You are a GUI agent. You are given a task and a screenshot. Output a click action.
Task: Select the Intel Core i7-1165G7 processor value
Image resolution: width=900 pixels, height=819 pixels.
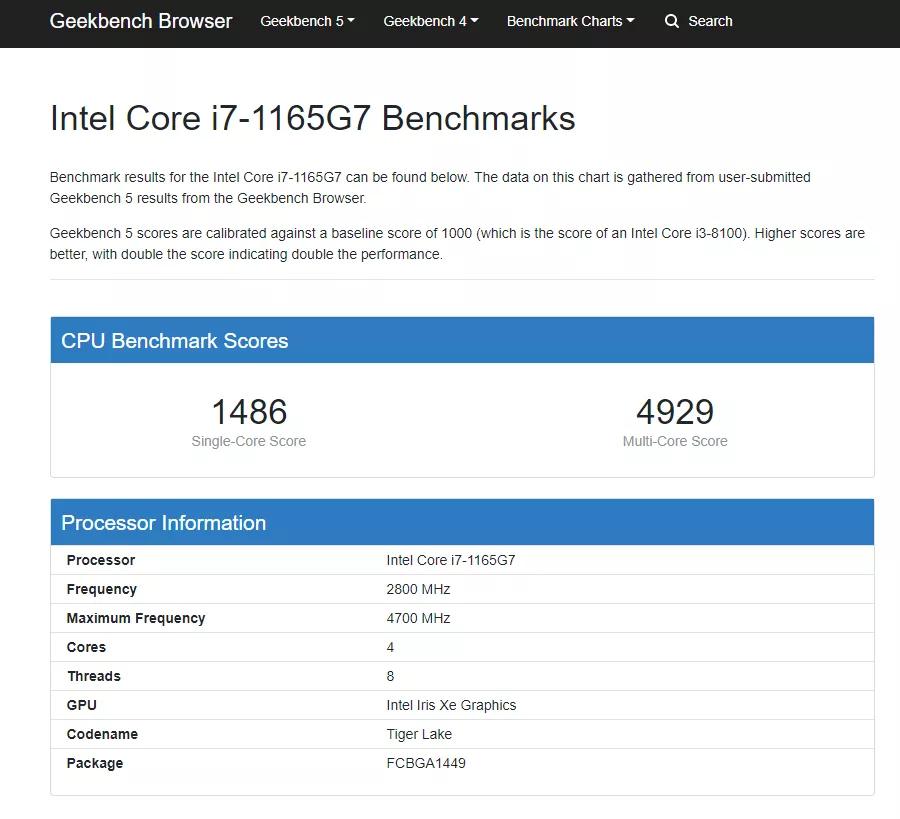[x=451, y=560]
